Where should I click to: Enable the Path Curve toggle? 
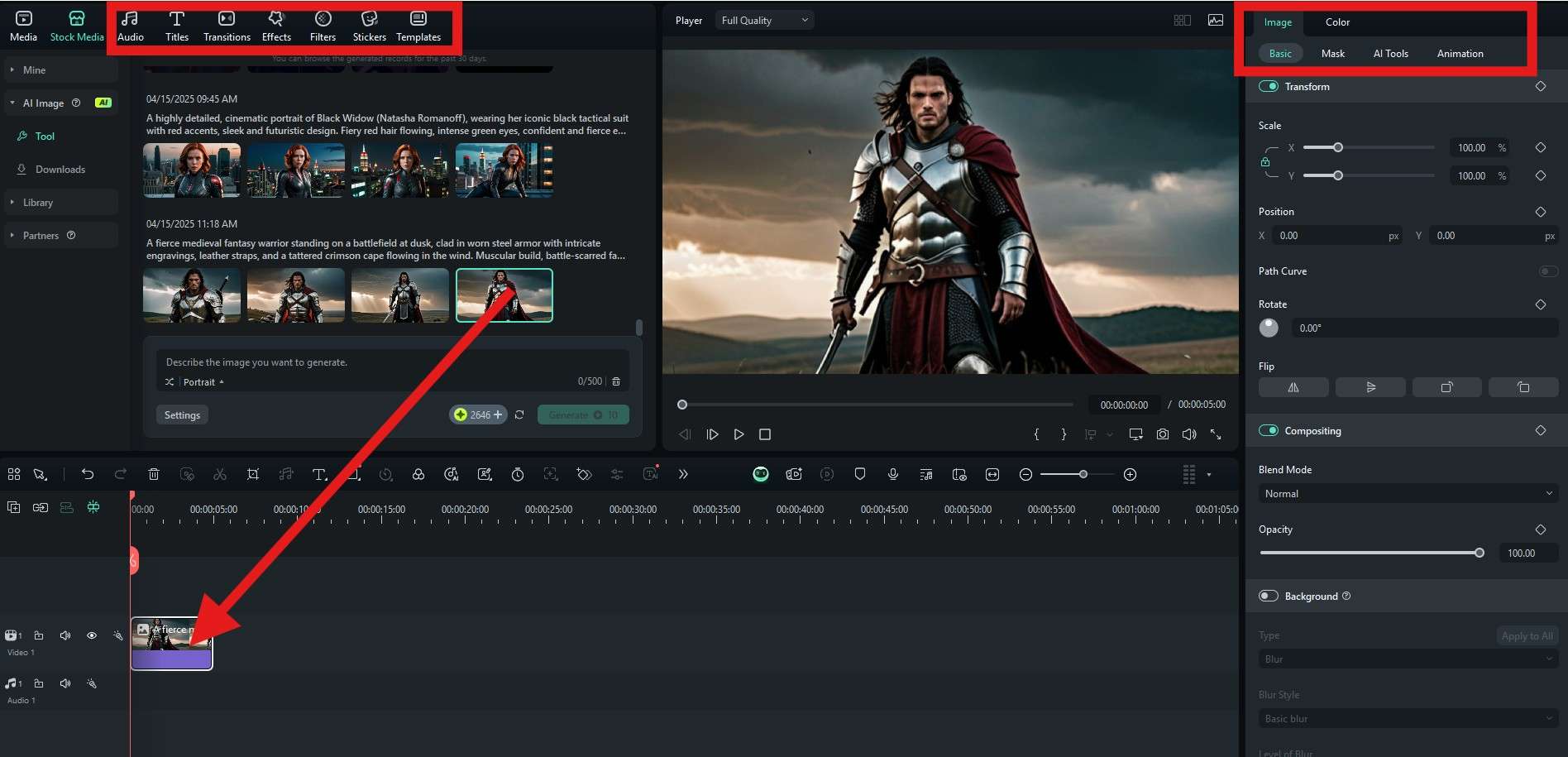1548,271
